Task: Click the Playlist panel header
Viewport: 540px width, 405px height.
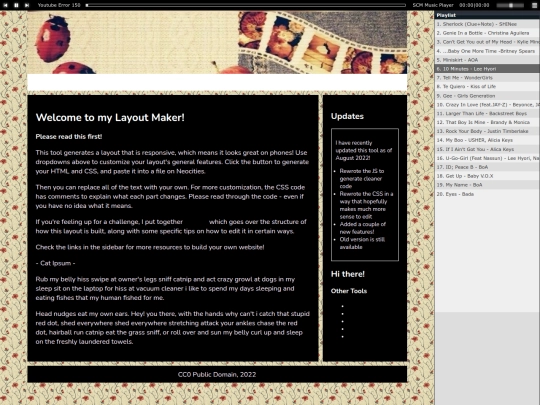Action: (487, 15)
